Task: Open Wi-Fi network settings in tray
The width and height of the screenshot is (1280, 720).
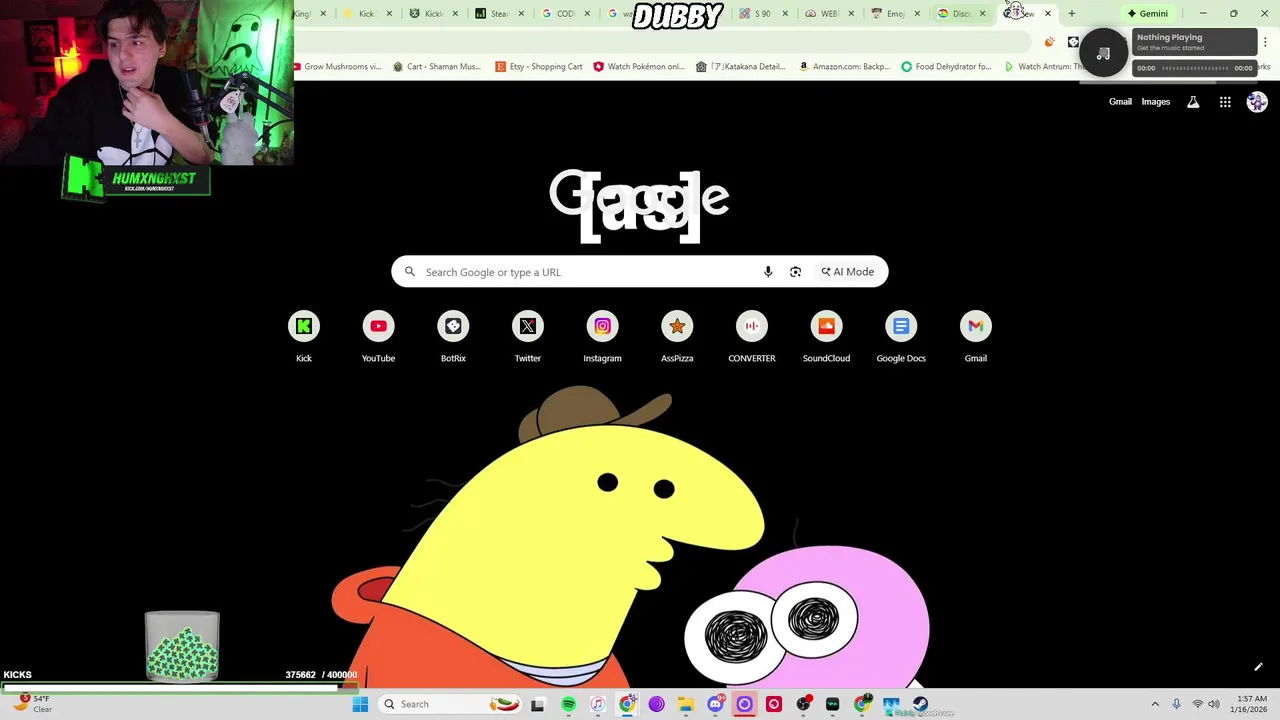Action: click(x=1197, y=704)
